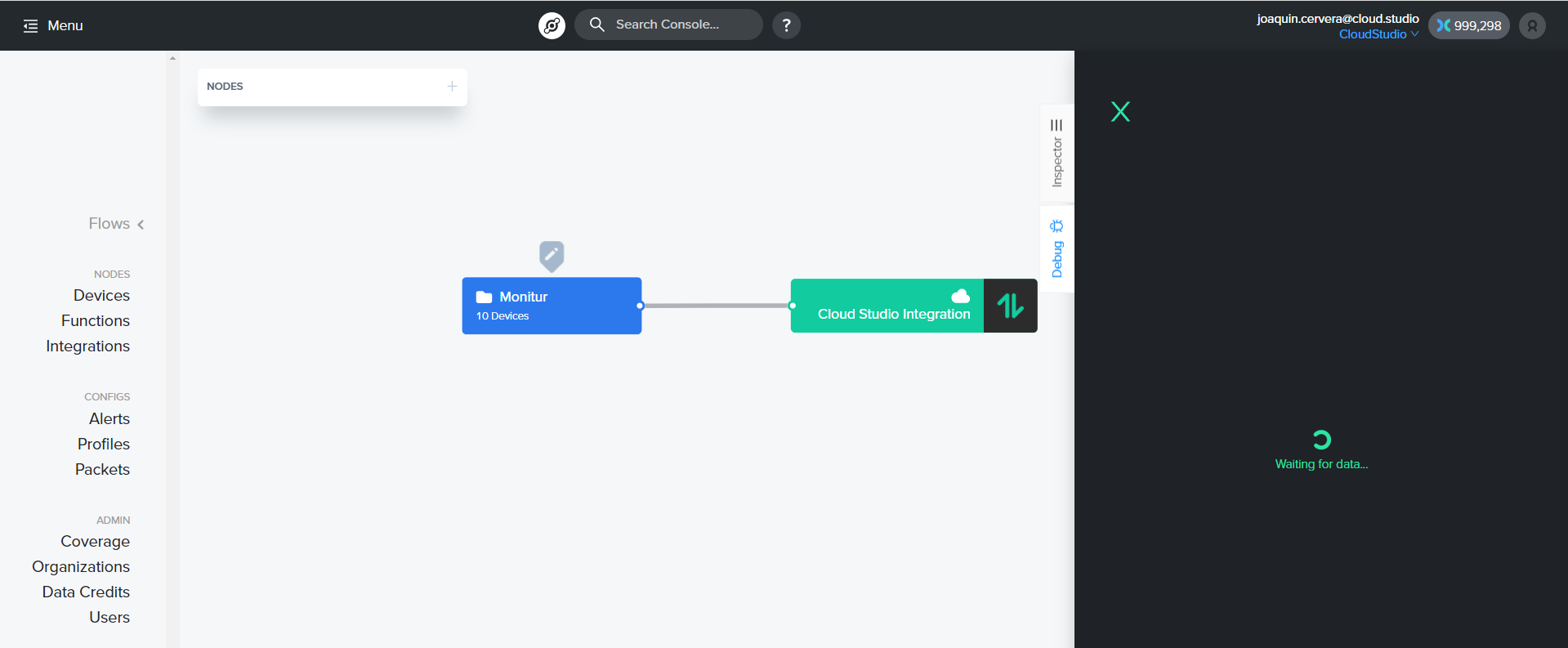Navigate to Functions in sidebar

(x=95, y=321)
